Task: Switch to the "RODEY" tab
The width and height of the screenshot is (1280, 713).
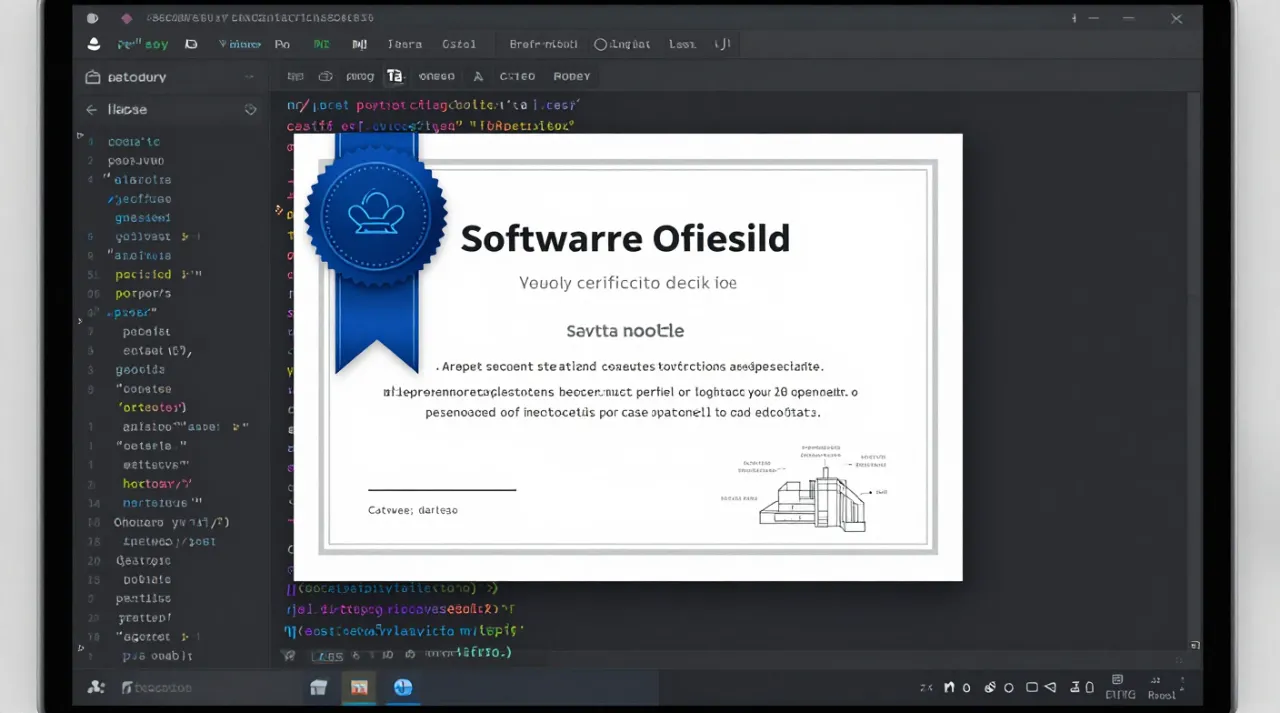Action: tap(572, 76)
